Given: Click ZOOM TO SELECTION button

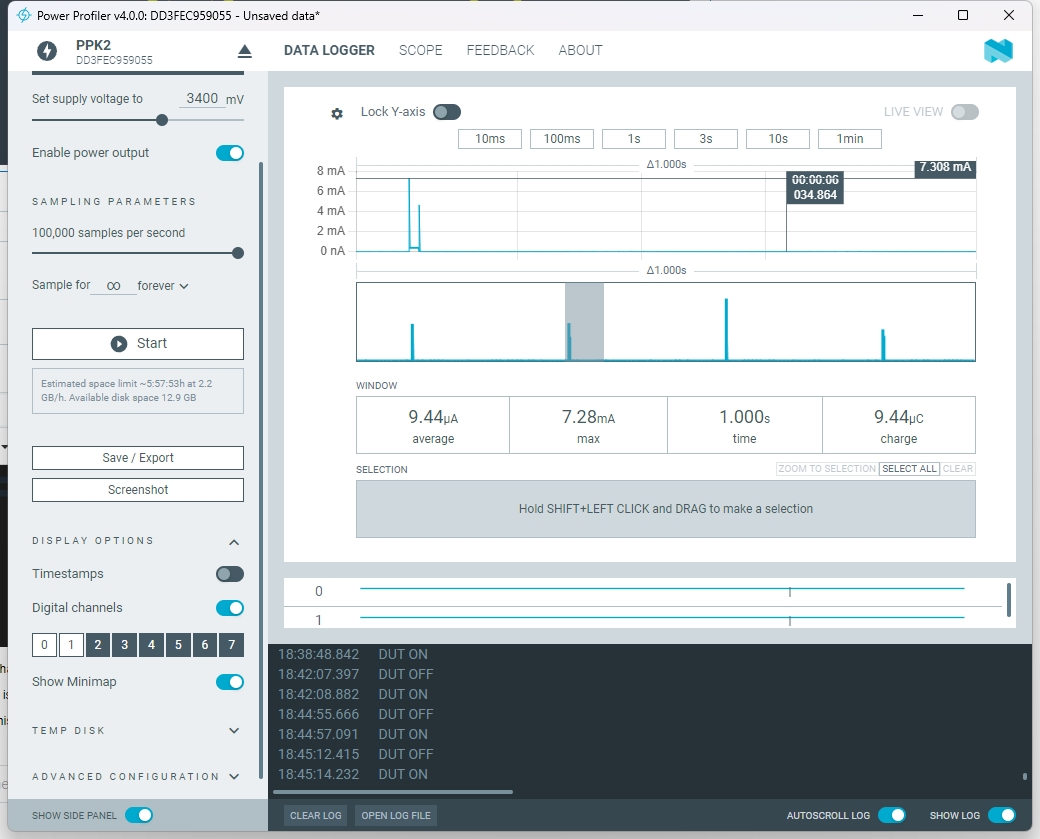Looking at the screenshot, I should coord(827,469).
